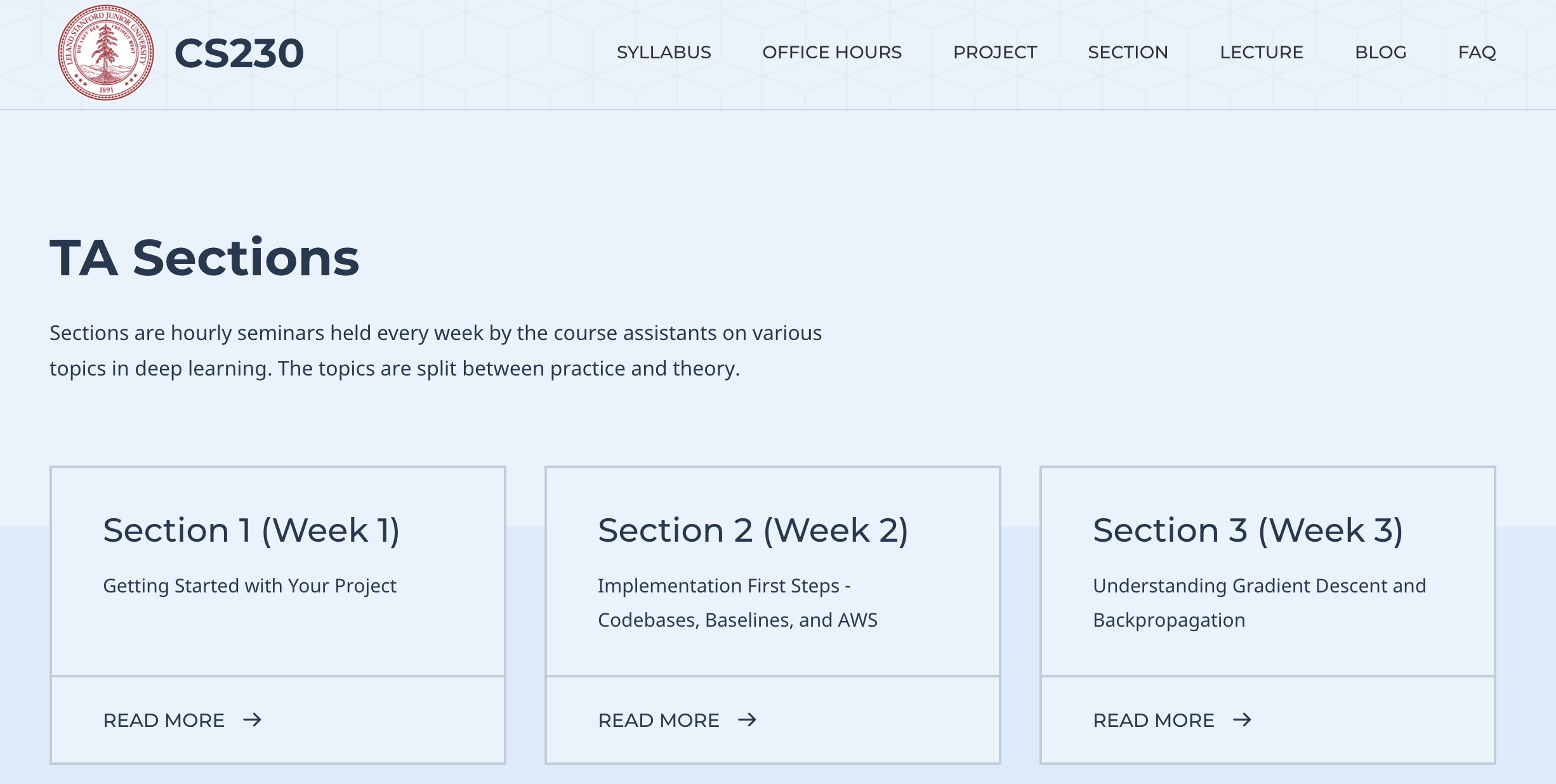Open the Section navigation item
Screen dimensions: 1556x784
pyautogui.click(x=1128, y=53)
